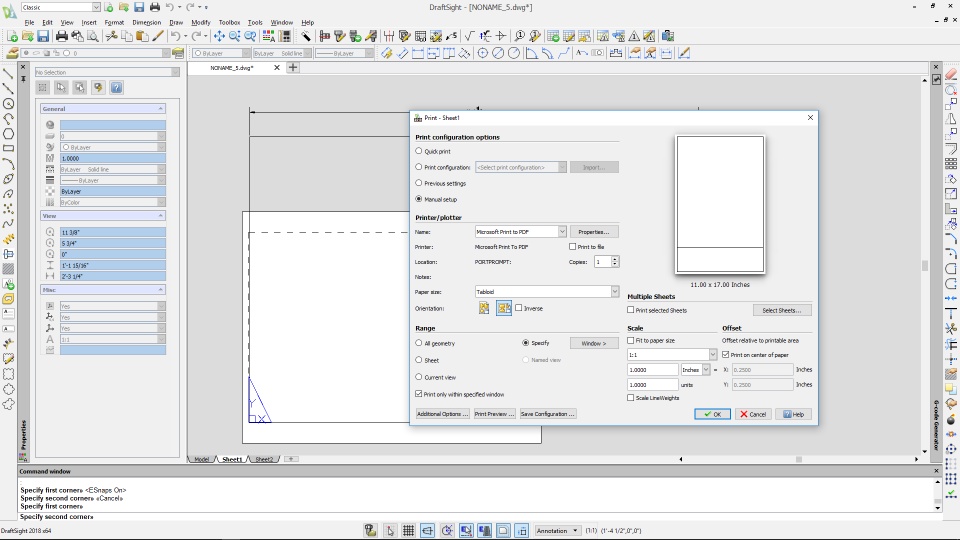Click the Print Preview button
This screenshot has width=960, height=540.
click(494, 414)
